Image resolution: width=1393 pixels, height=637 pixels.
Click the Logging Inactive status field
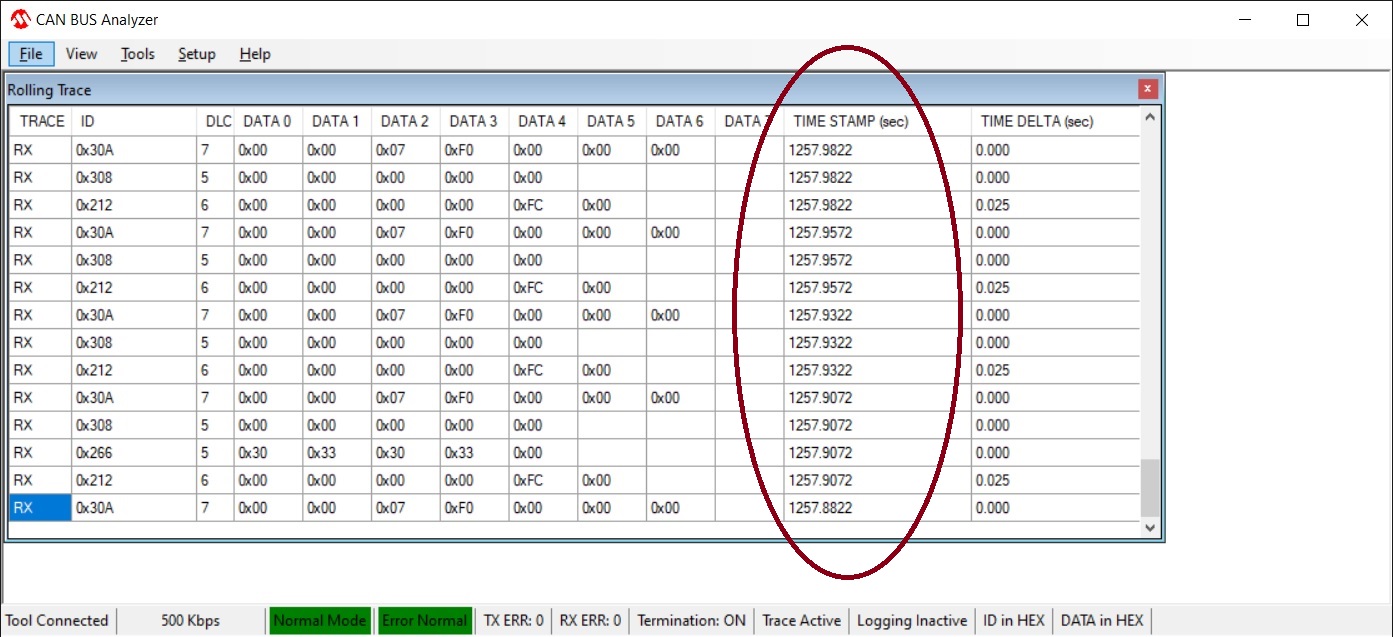(912, 620)
